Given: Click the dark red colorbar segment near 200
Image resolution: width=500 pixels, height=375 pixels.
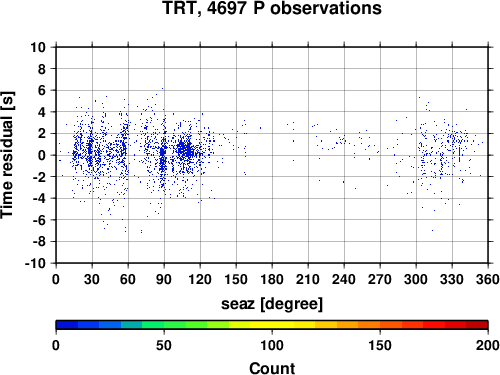Looking at the screenshot, I should pyautogui.click(x=477, y=325).
